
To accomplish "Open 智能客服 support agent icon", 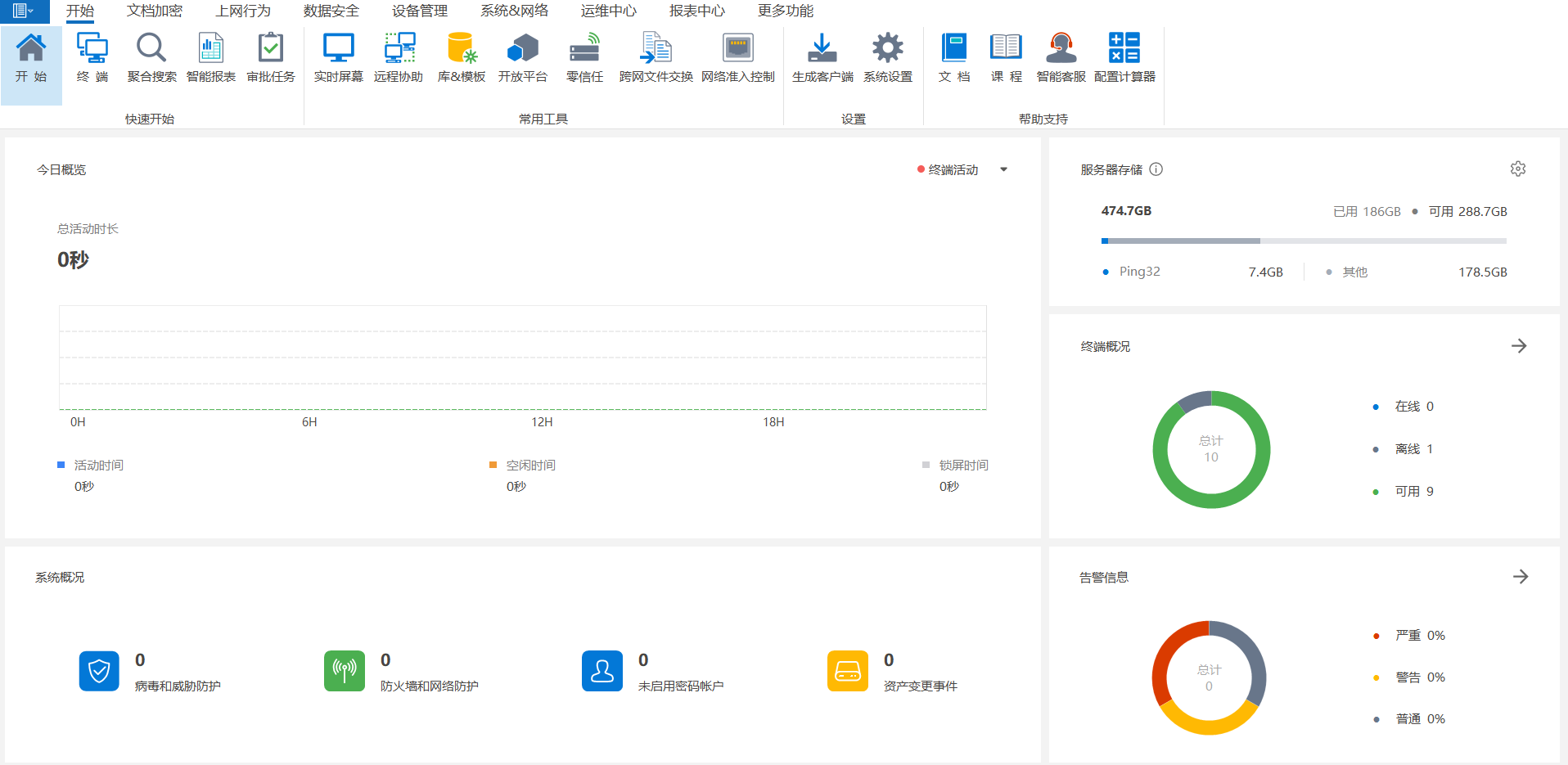I will [x=1061, y=49].
